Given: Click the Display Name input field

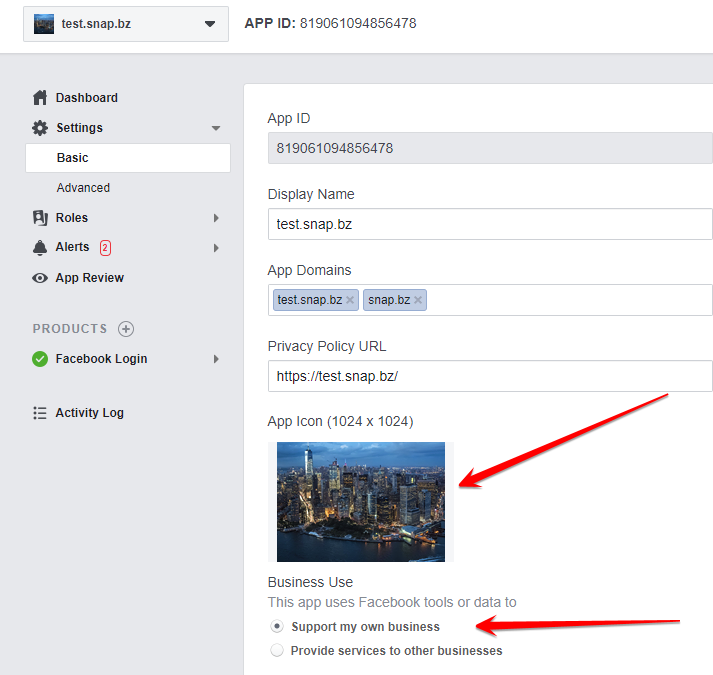Looking at the screenshot, I should 490,224.
